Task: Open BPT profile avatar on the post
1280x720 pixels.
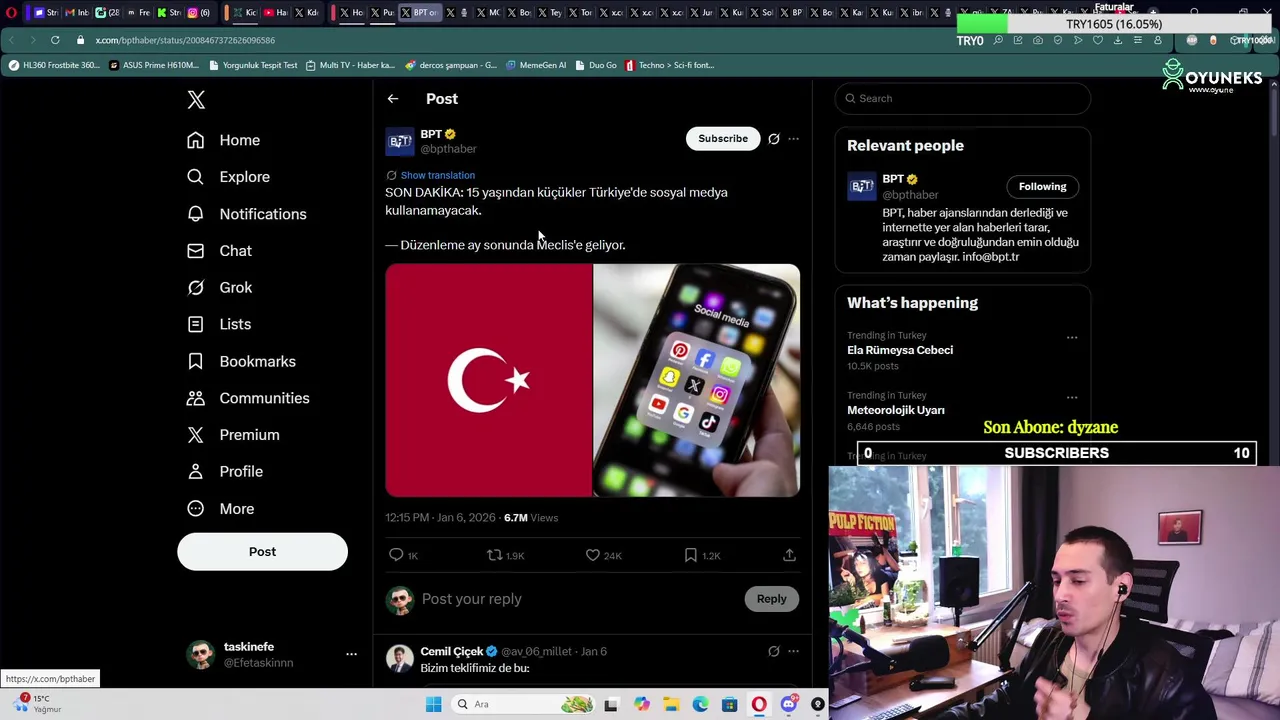Action: pos(399,142)
